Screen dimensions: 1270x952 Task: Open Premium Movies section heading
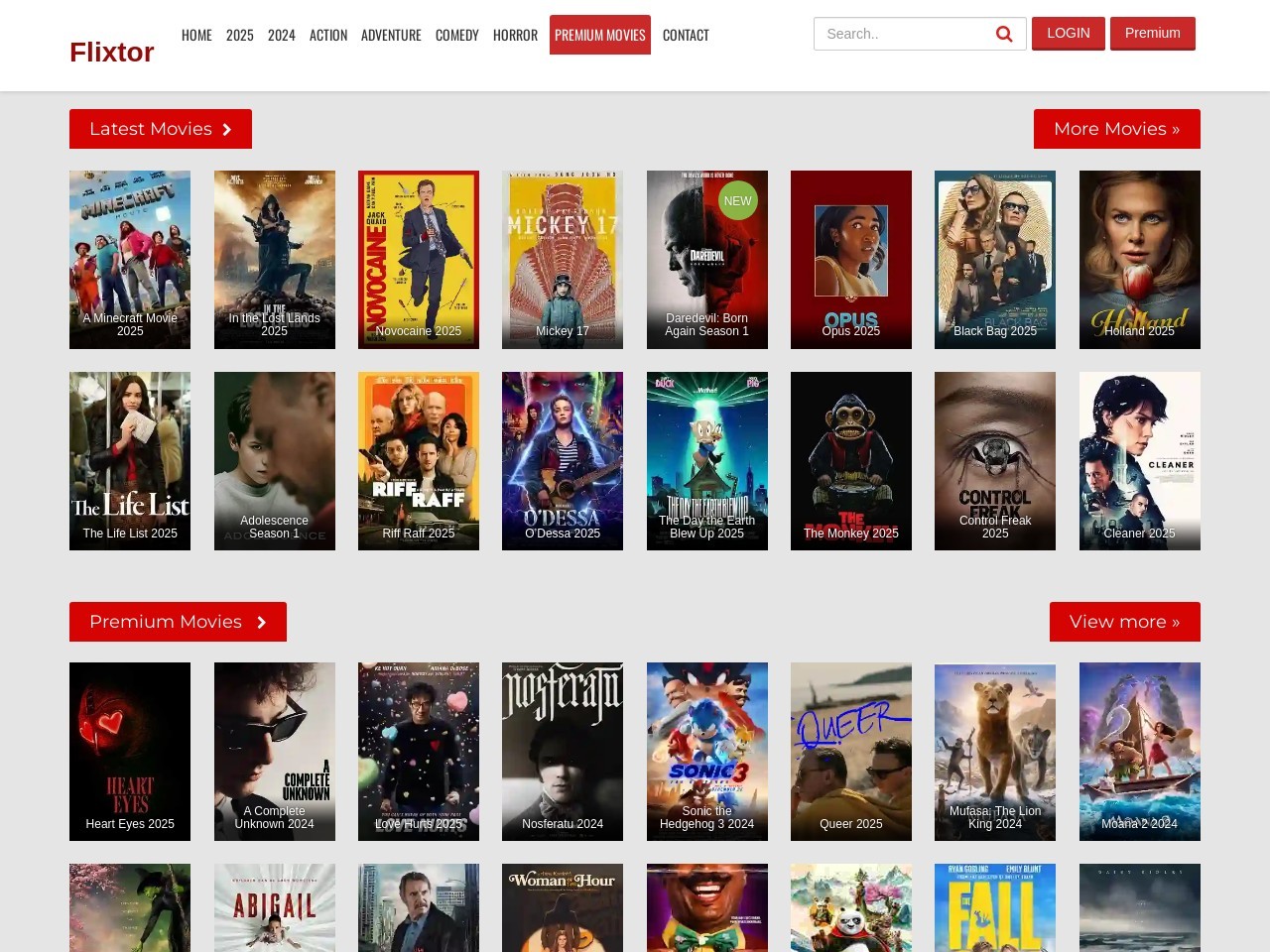[178, 622]
